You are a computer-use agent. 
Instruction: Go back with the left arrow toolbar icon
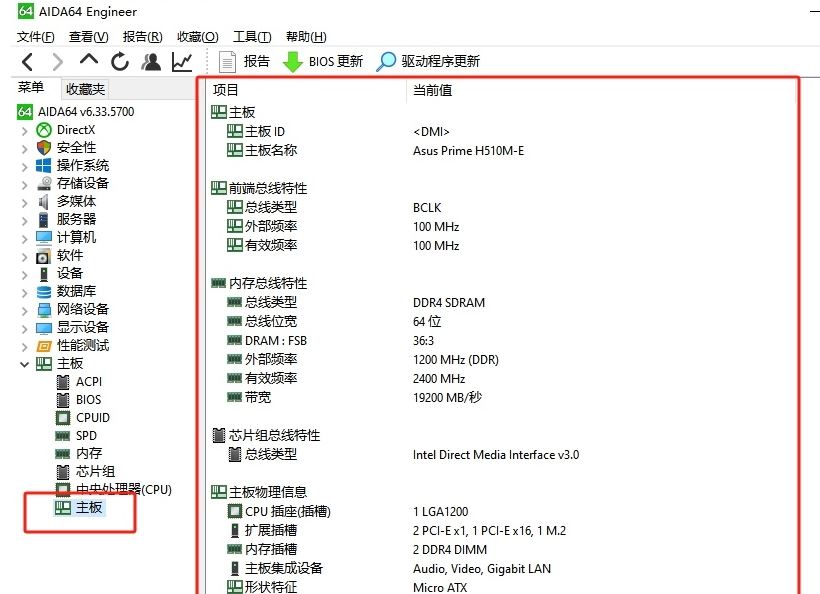coord(28,62)
